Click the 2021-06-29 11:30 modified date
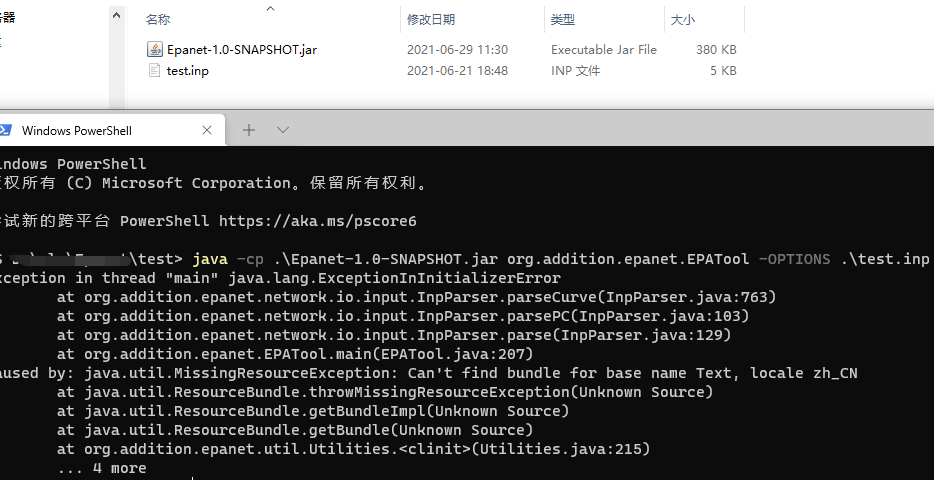Viewport: 934px width, 480px height. click(457, 49)
